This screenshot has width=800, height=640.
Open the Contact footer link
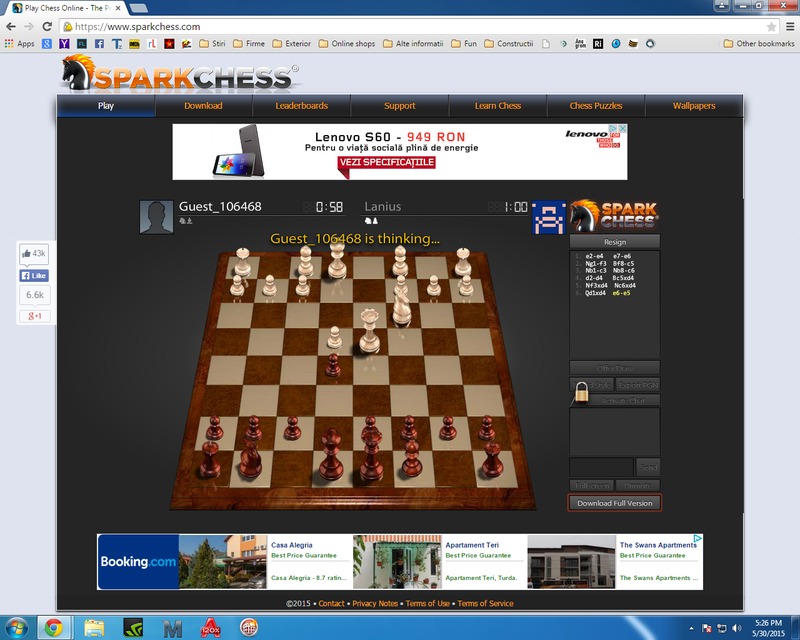tap(332, 603)
